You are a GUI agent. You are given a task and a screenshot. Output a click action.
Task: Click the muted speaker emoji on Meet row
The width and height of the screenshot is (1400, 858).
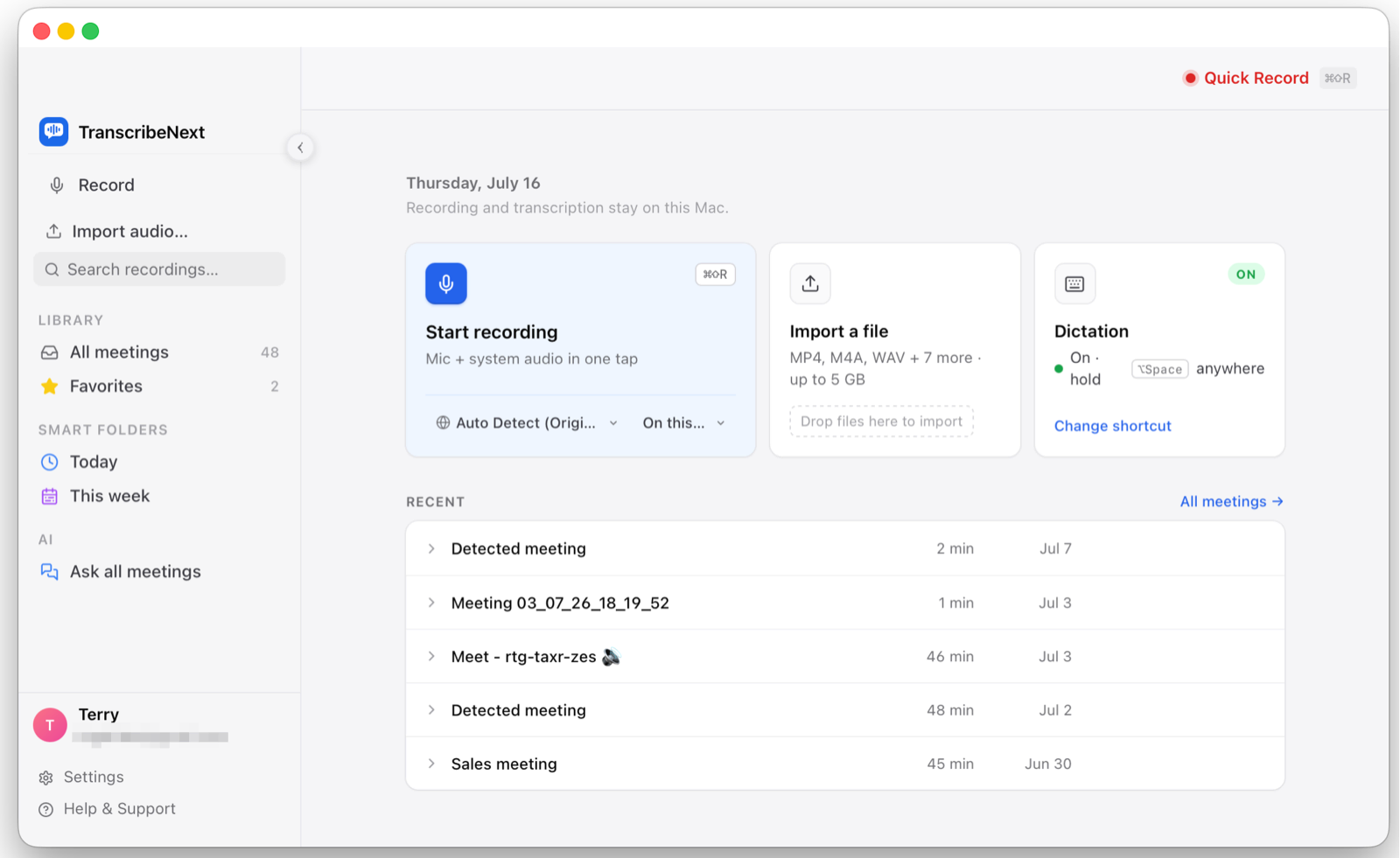coord(611,657)
